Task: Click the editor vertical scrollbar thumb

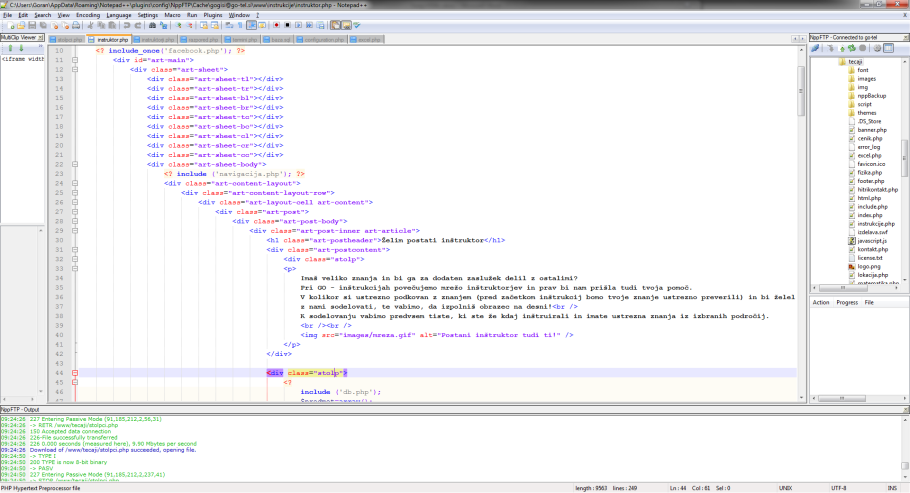Action: 801,91
